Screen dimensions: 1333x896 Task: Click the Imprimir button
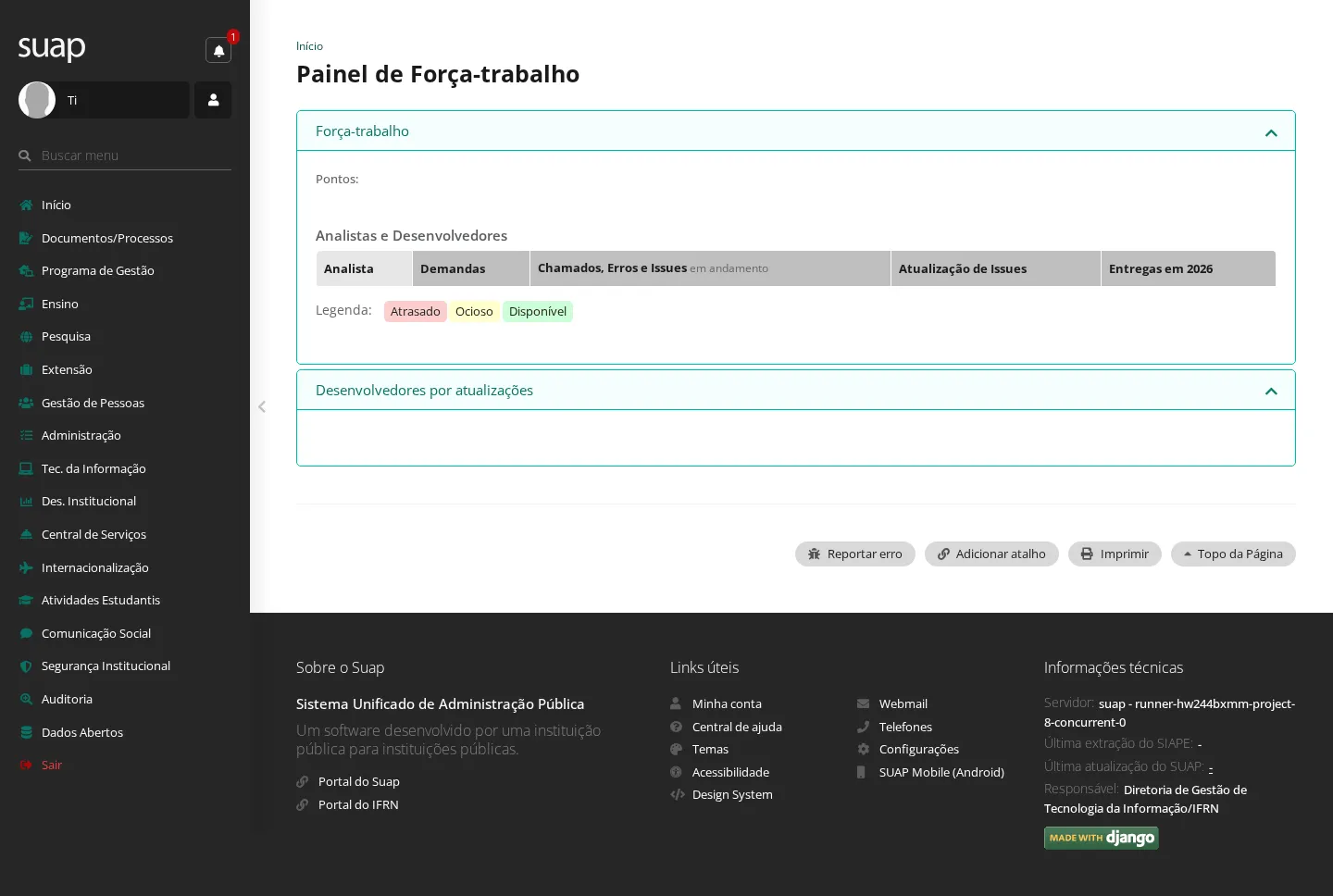(x=1115, y=554)
